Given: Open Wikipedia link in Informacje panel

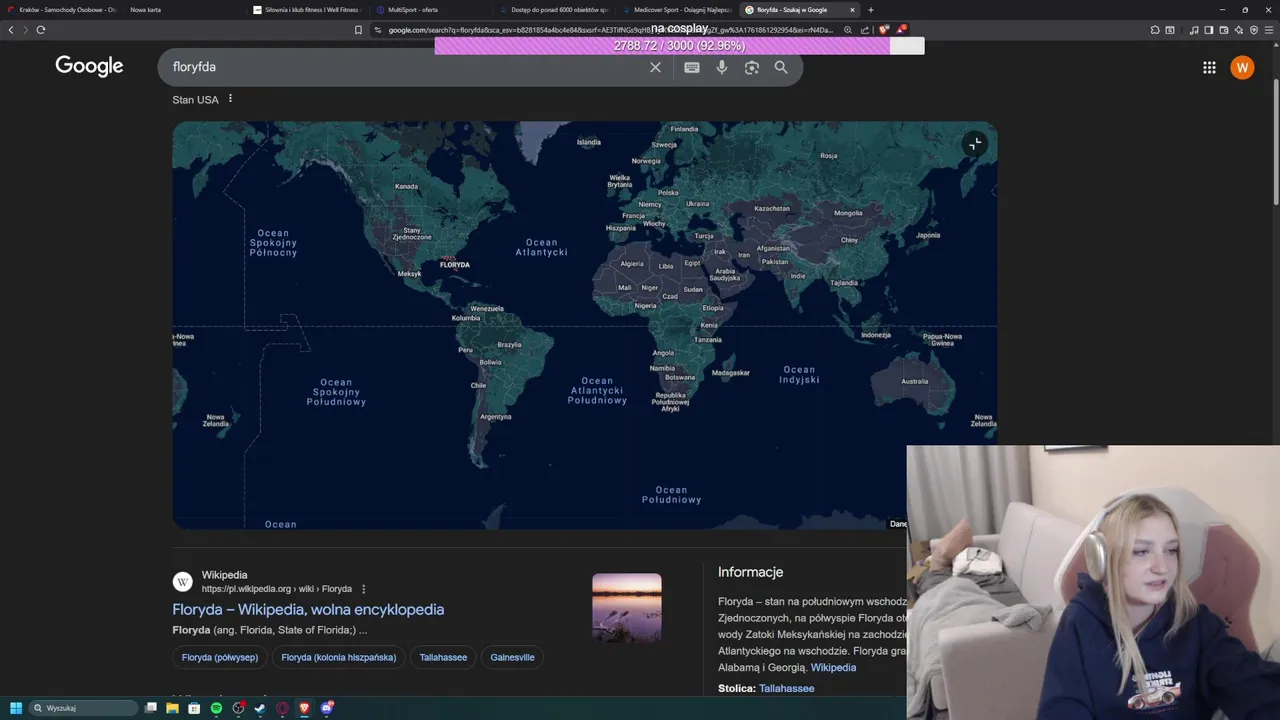Looking at the screenshot, I should 833,667.
